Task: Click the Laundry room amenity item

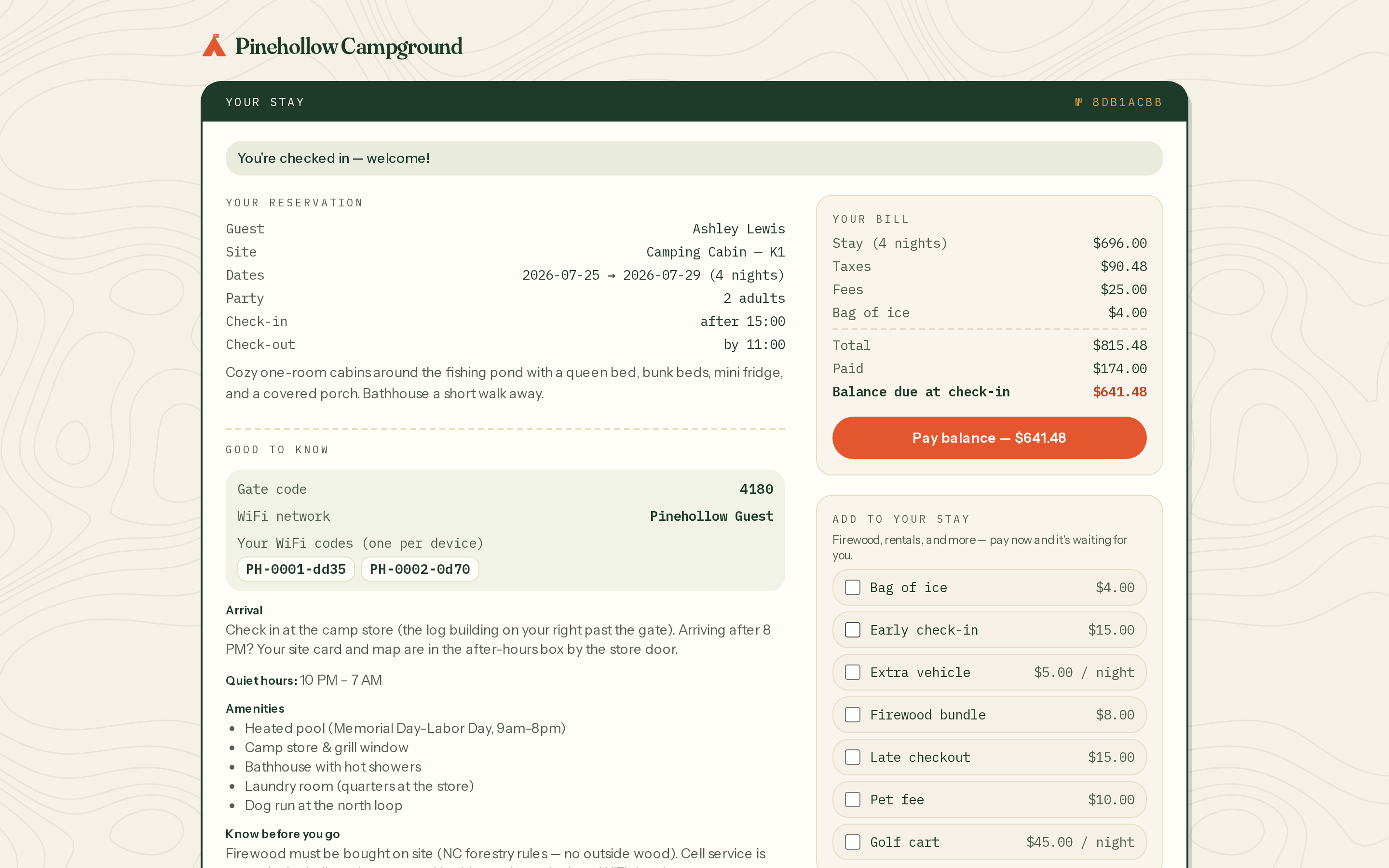Action: coord(359,786)
